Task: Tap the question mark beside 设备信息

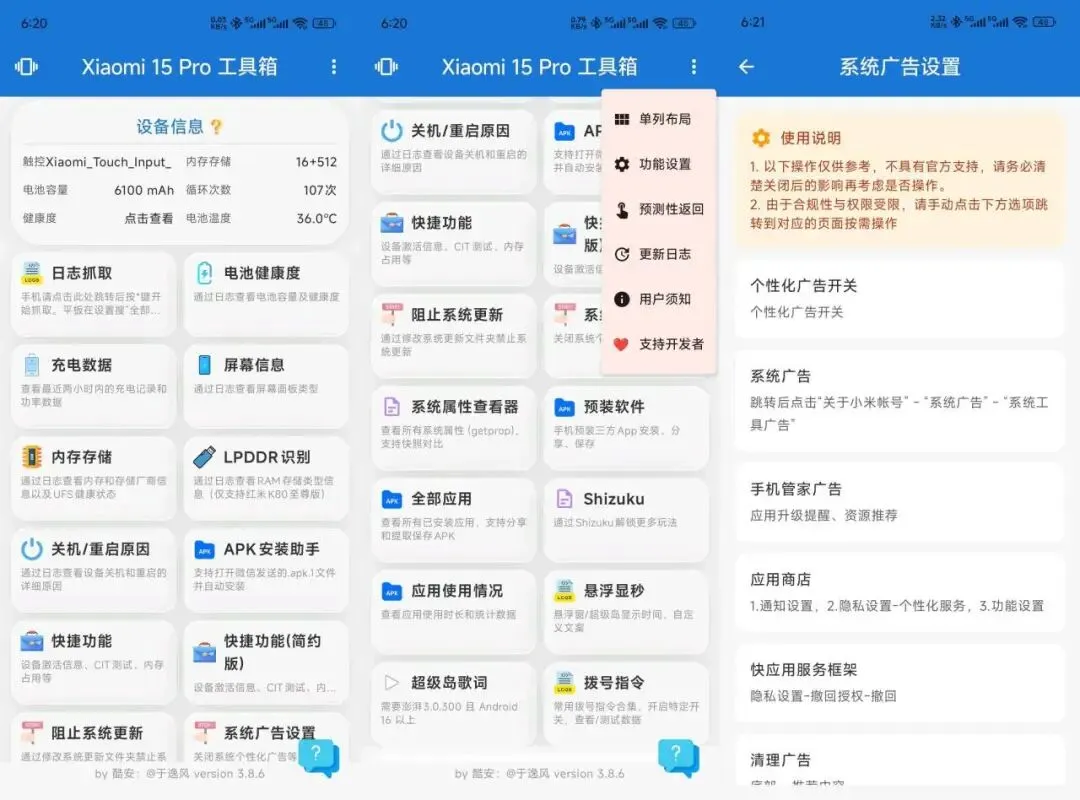Action: pyautogui.click(x=216, y=127)
